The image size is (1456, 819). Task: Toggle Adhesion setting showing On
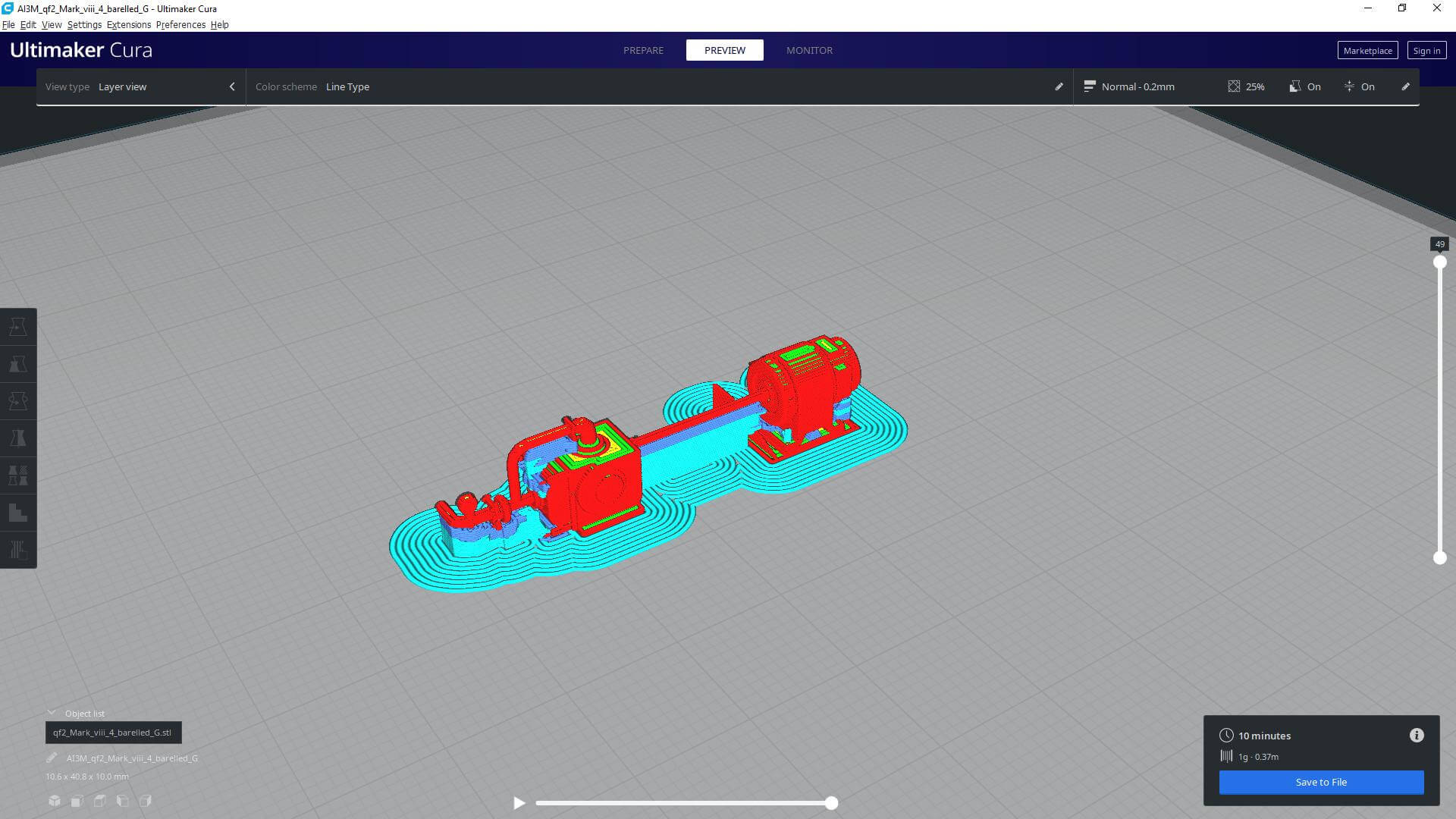coord(1359,86)
